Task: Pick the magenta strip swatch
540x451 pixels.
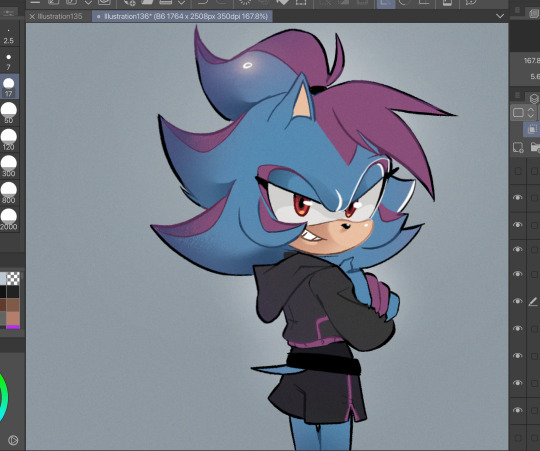Action: [x=13, y=327]
